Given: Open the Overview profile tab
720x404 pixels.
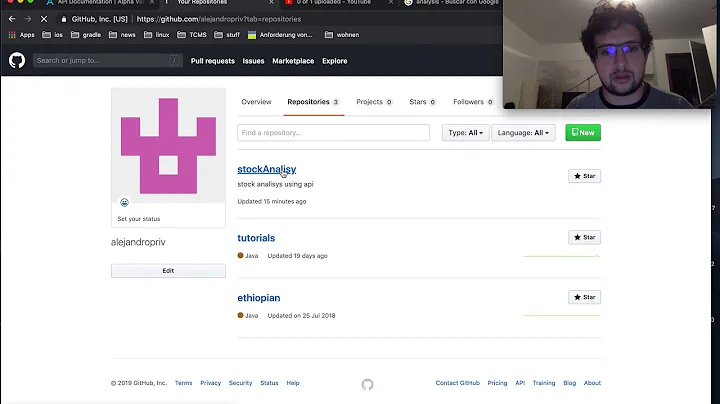Looking at the screenshot, I should (x=256, y=102).
